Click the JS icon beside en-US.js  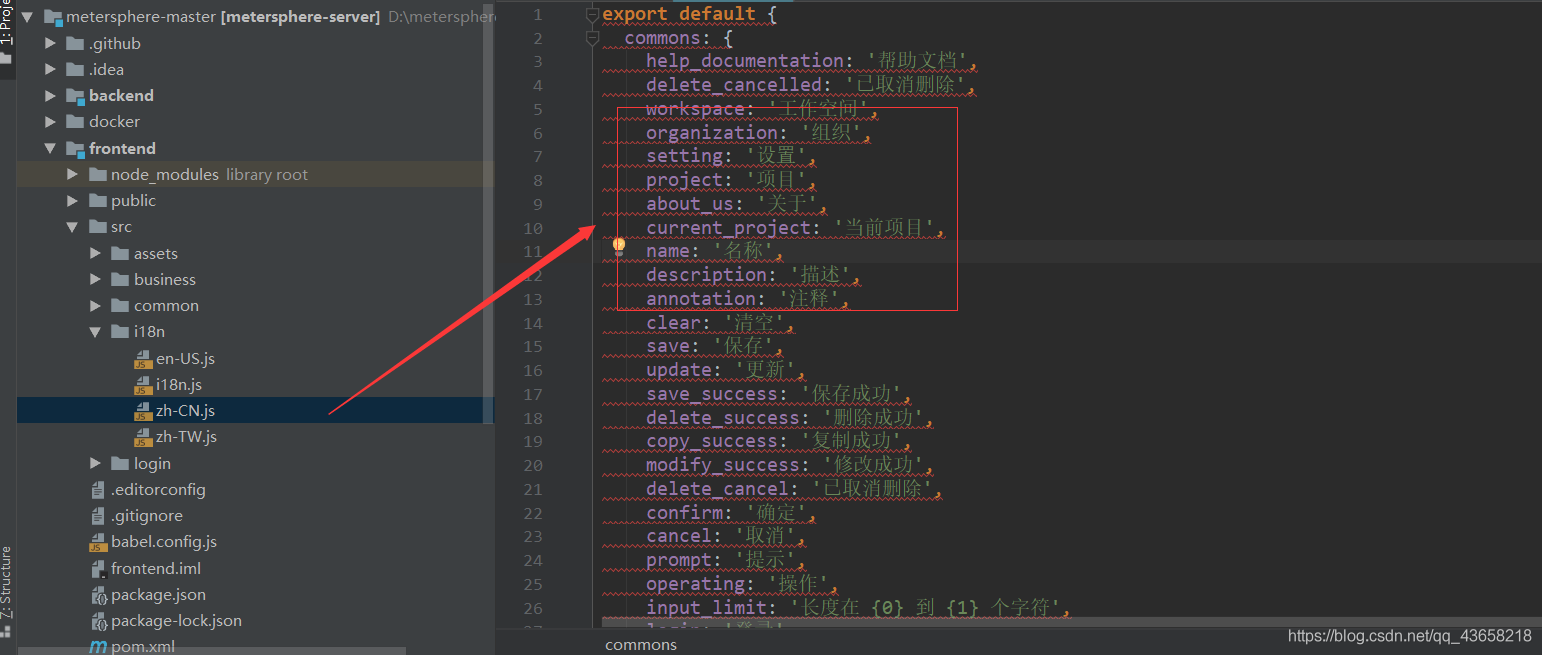tap(145, 358)
